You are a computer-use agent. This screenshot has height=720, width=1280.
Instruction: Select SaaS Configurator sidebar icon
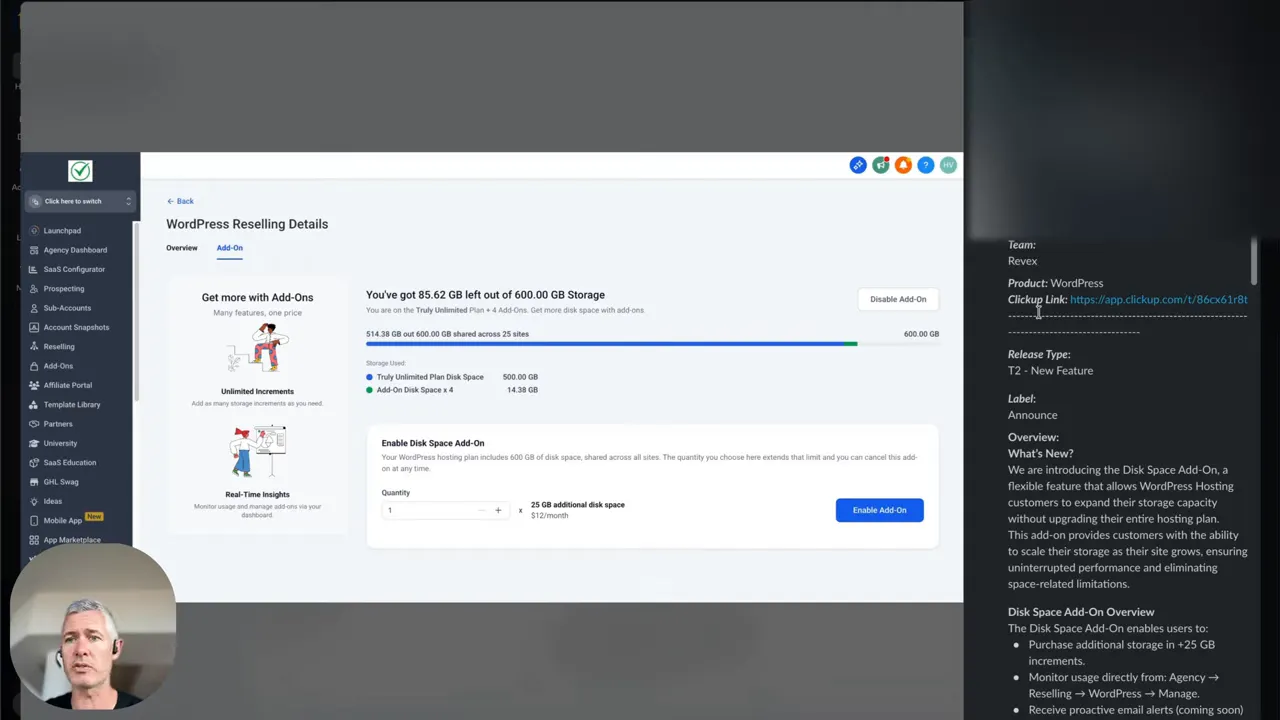34,269
